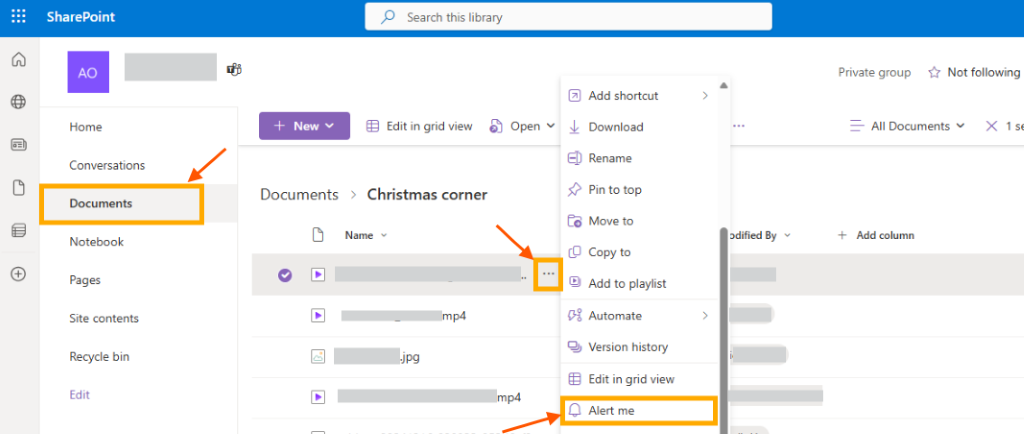Click the SharePoint home icon in left rail

19,59
